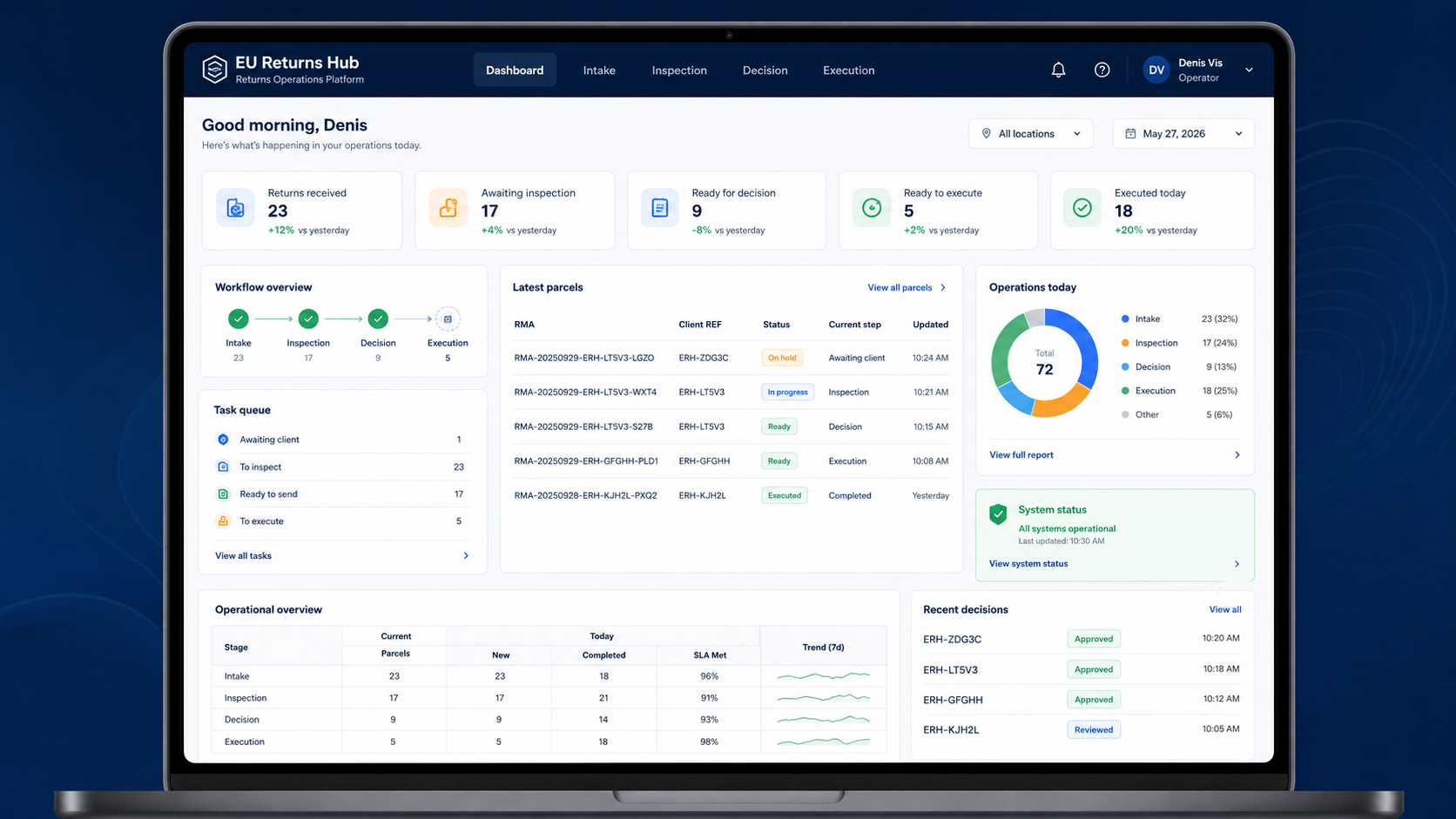This screenshot has width=1456, height=819.
Task: Click the green Execution legend dot
Action: (x=1125, y=391)
